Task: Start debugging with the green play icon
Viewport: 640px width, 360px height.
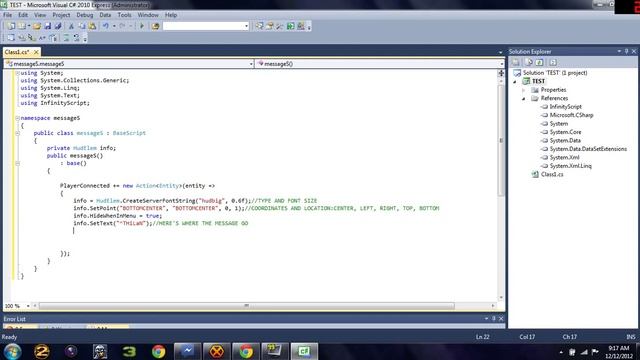Action: click(142, 26)
